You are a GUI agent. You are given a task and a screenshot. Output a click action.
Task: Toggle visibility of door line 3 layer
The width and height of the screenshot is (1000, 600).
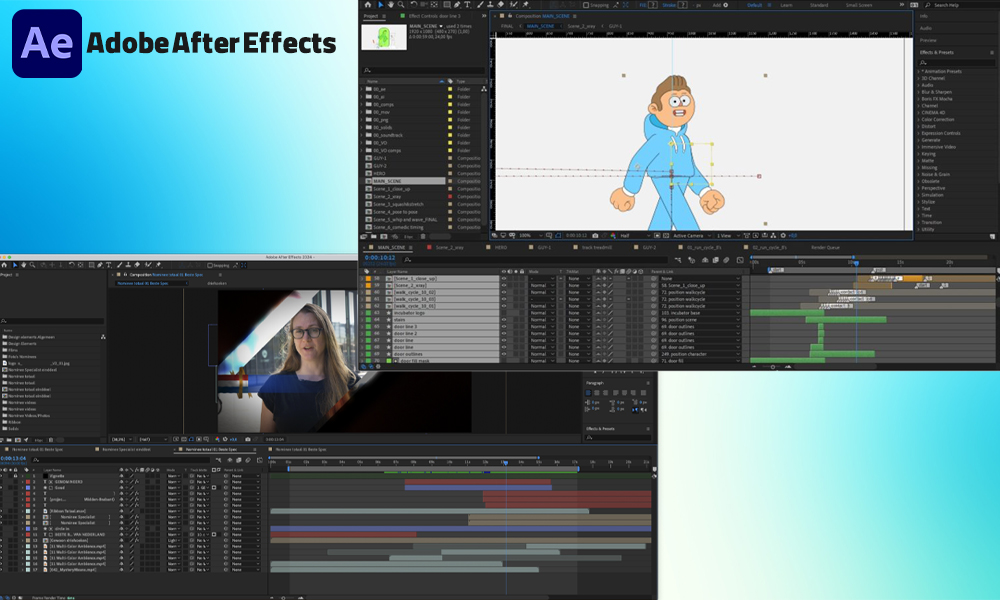(x=504, y=326)
